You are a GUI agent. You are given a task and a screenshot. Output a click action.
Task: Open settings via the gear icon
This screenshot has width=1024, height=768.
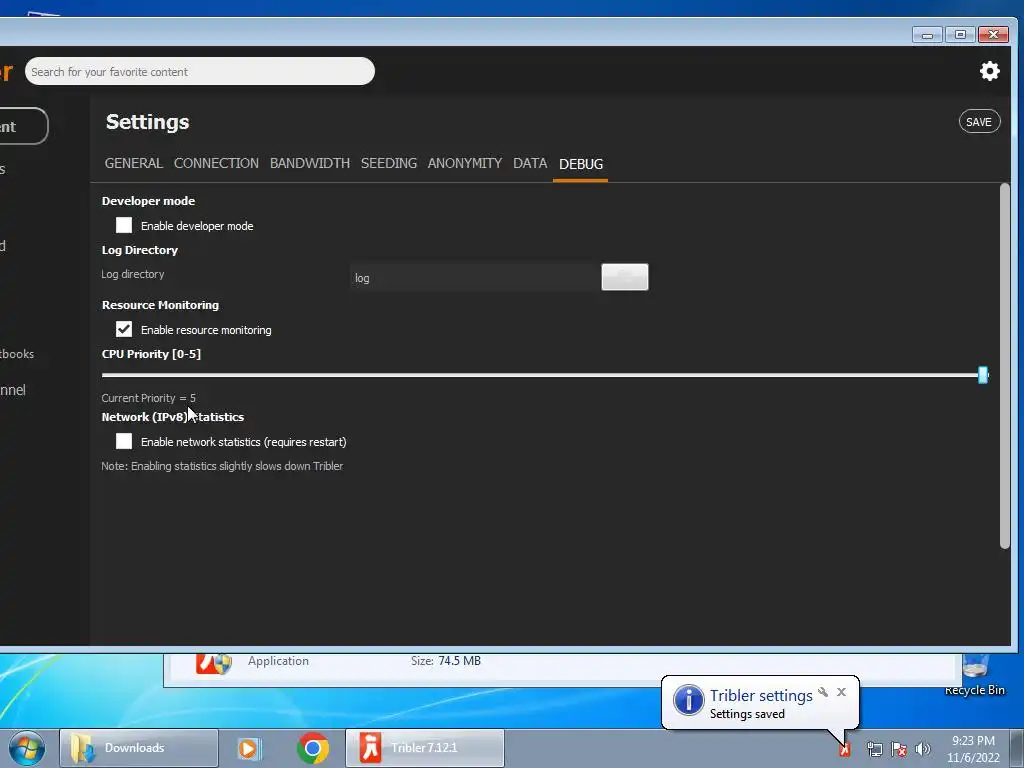point(989,71)
